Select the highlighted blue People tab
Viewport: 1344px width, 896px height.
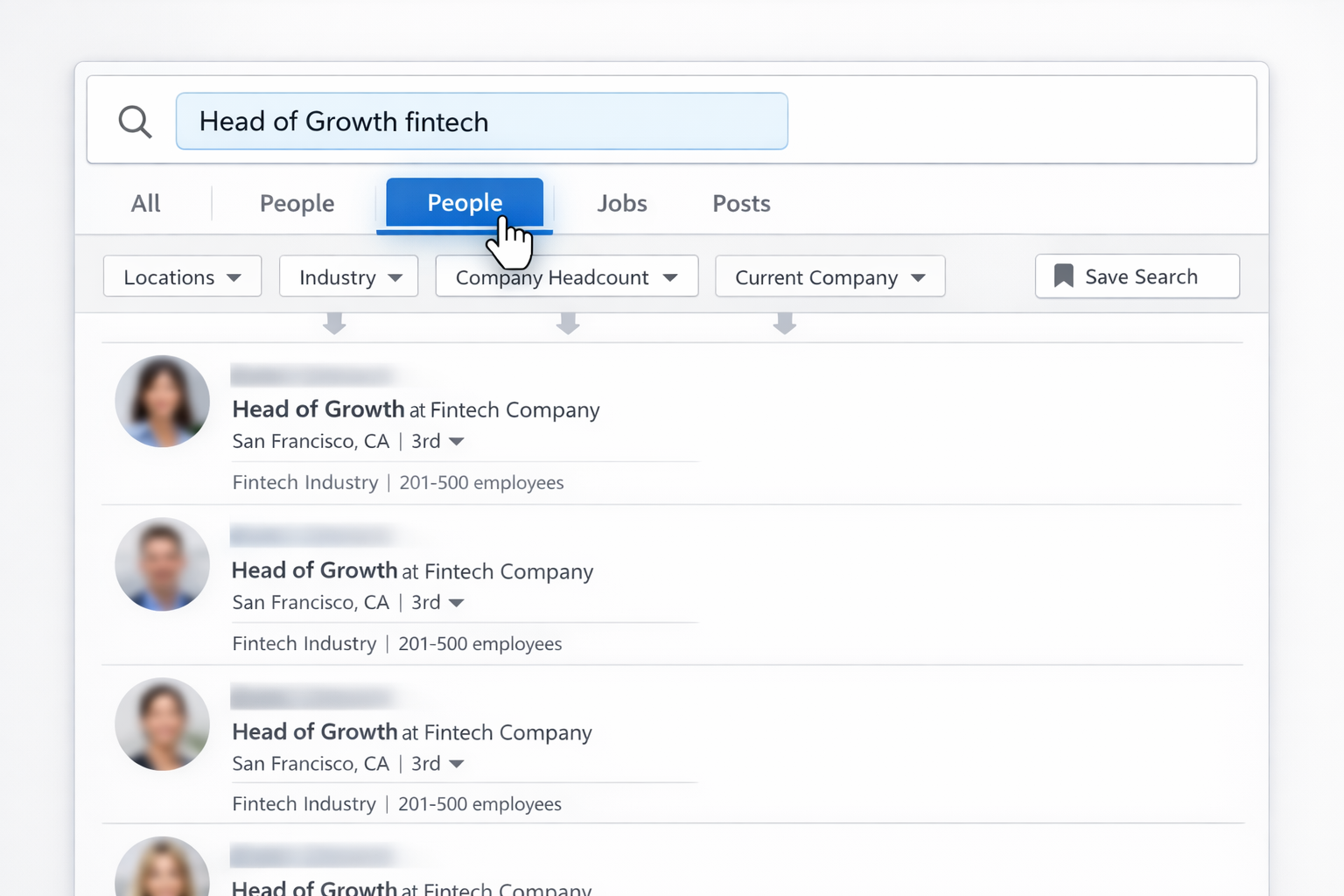pos(465,203)
